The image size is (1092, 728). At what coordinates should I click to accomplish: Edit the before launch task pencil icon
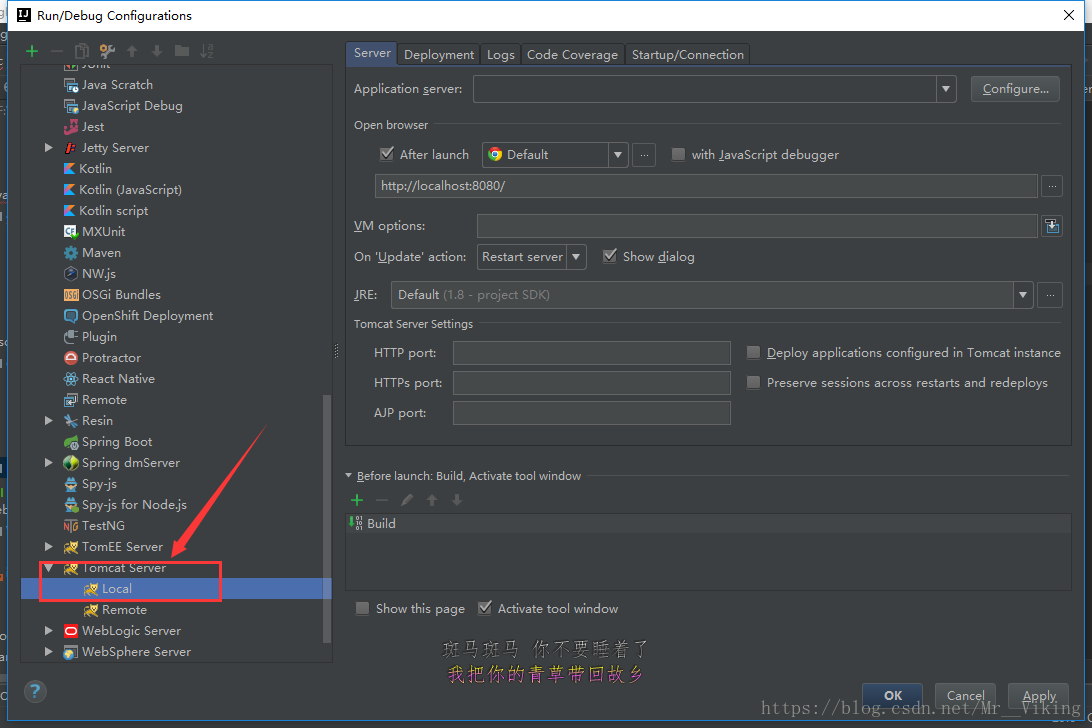pyautogui.click(x=407, y=500)
